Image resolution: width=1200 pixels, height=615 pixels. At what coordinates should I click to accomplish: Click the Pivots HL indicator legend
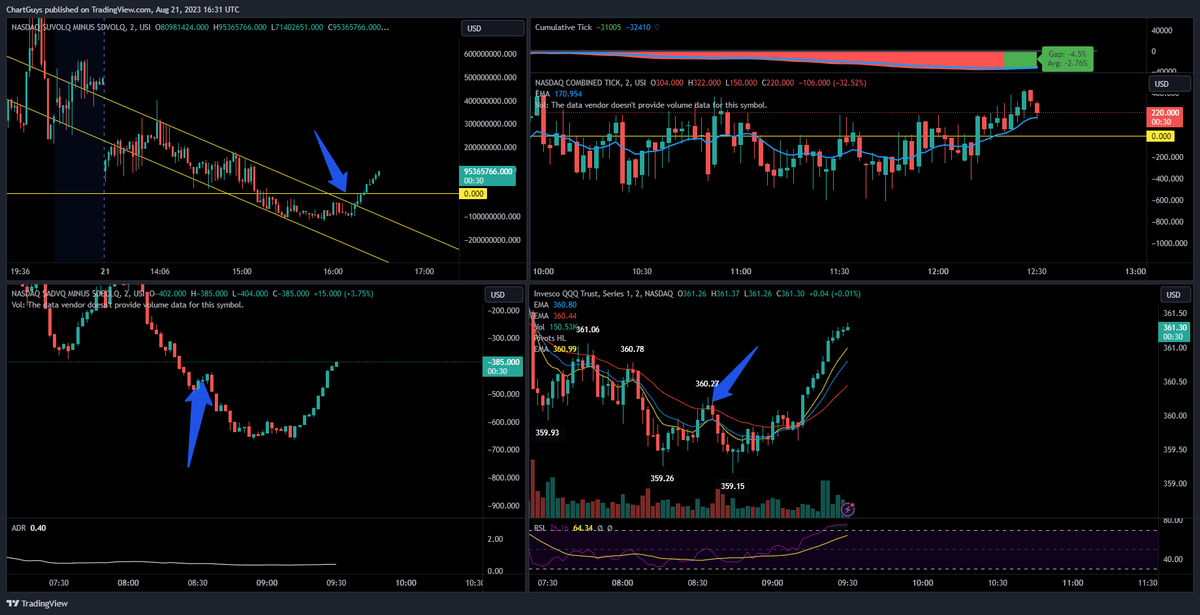pyautogui.click(x=552, y=337)
